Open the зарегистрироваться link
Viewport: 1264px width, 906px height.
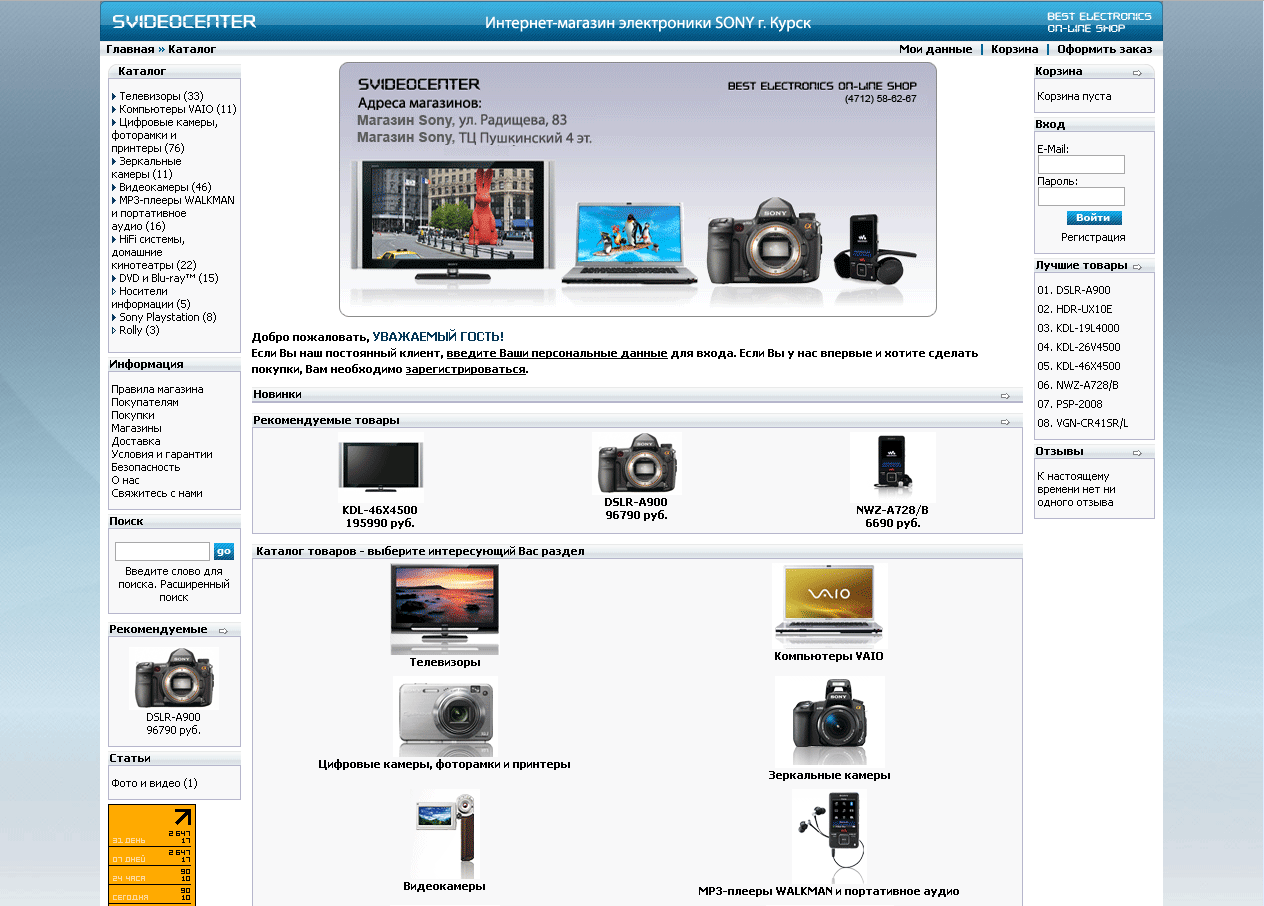coord(466,368)
